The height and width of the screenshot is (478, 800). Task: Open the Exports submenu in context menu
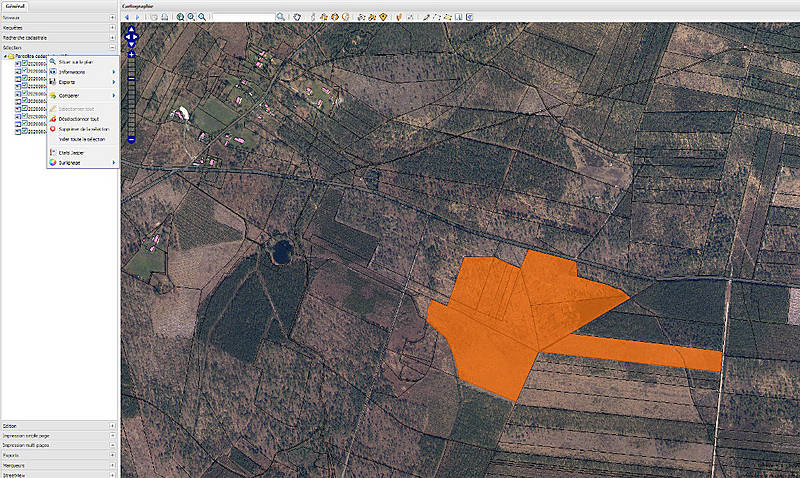coord(83,82)
